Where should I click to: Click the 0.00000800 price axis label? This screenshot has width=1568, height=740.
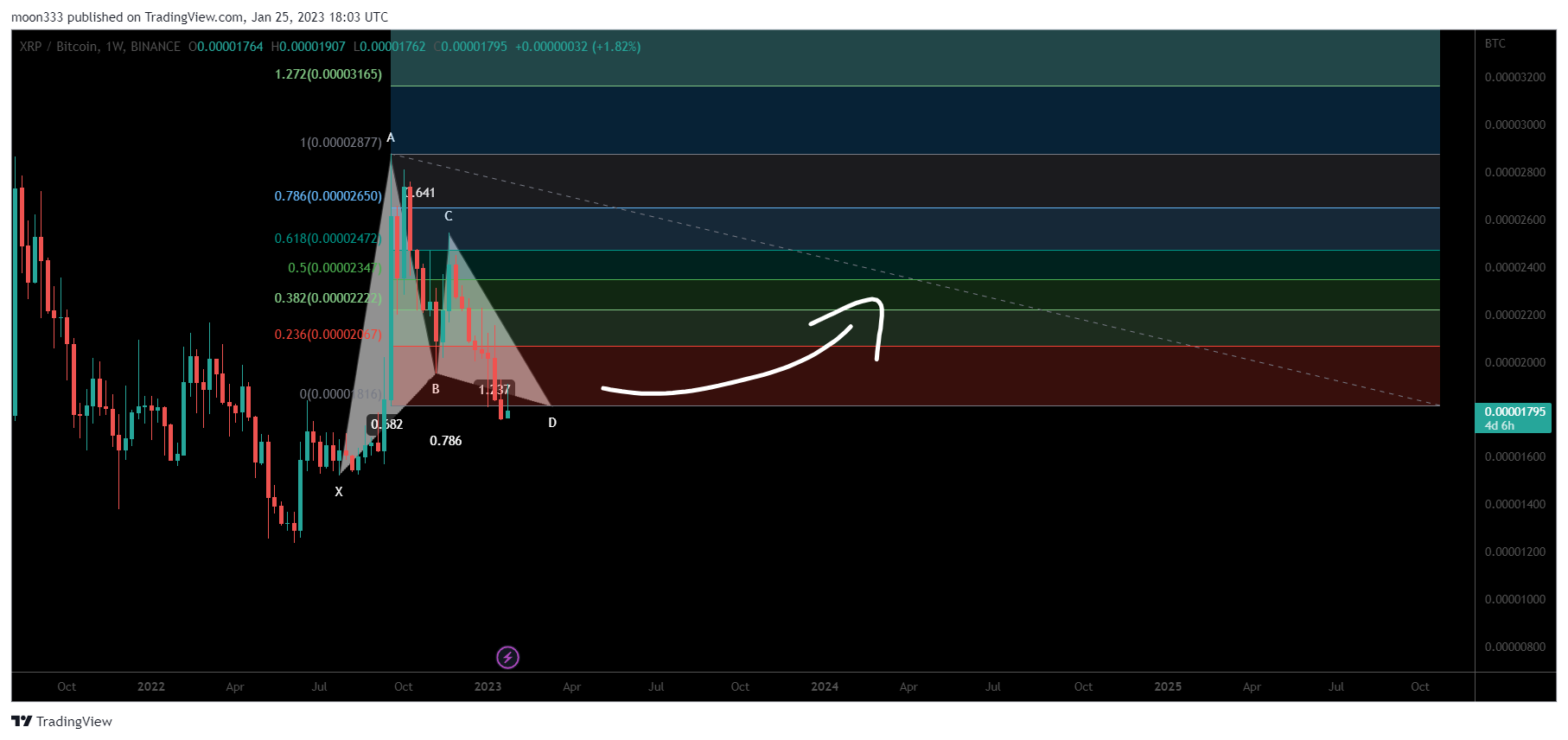click(x=1515, y=647)
